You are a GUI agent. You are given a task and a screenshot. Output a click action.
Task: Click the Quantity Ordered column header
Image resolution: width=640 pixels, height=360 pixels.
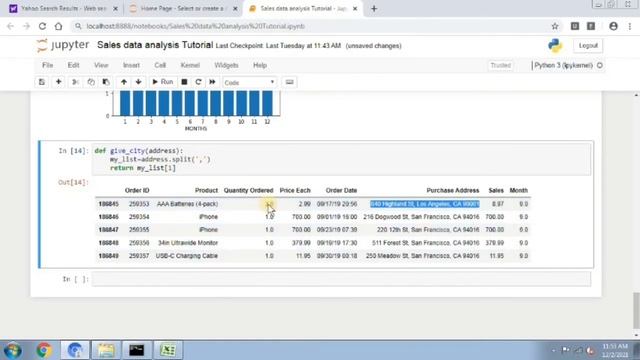click(248, 191)
